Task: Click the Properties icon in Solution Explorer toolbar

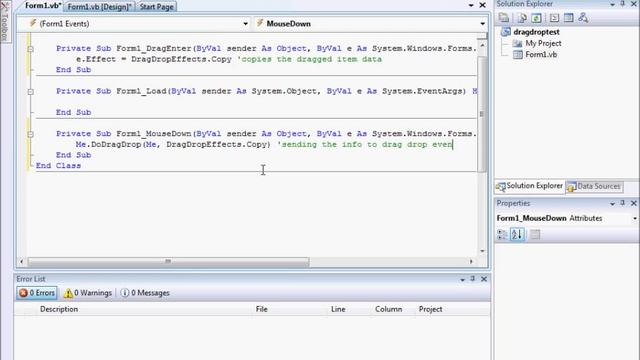Action: point(504,18)
